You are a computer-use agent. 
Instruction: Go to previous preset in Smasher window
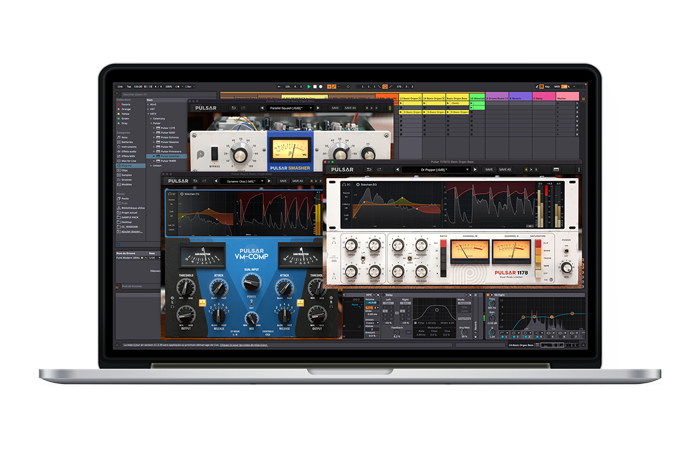(262, 108)
